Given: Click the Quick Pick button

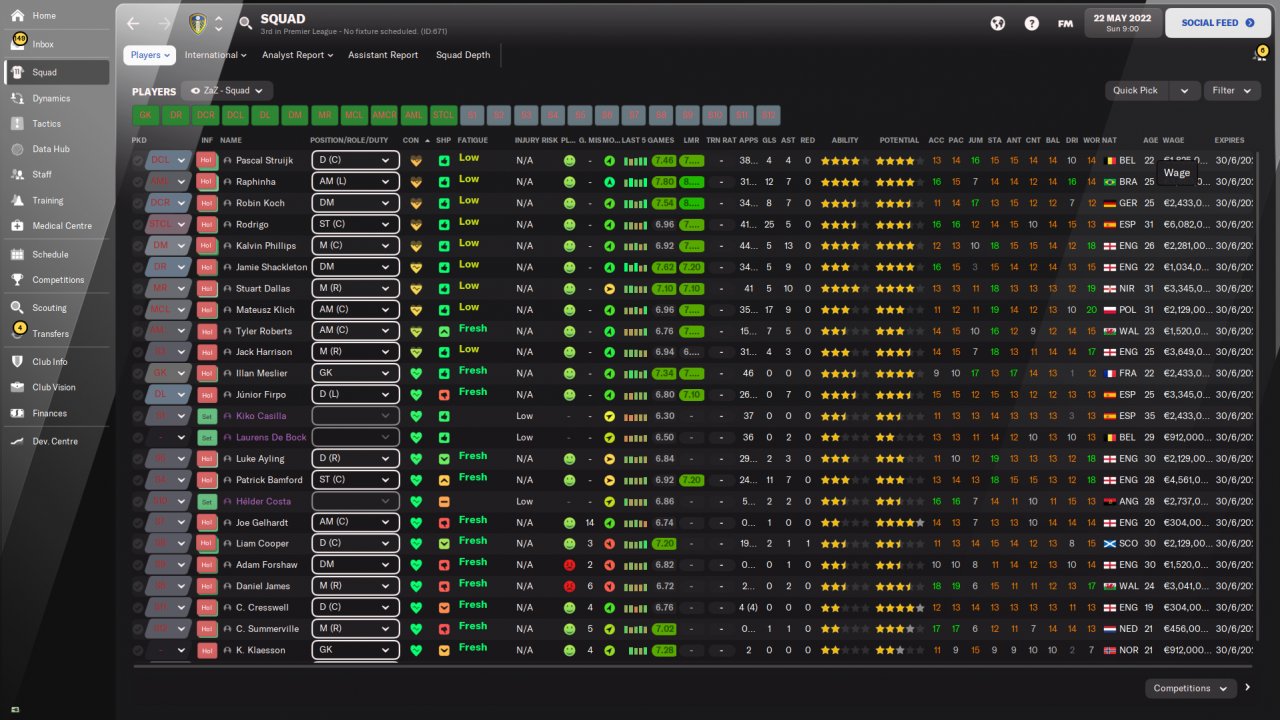Looking at the screenshot, I should click(x=1136, y=90).
